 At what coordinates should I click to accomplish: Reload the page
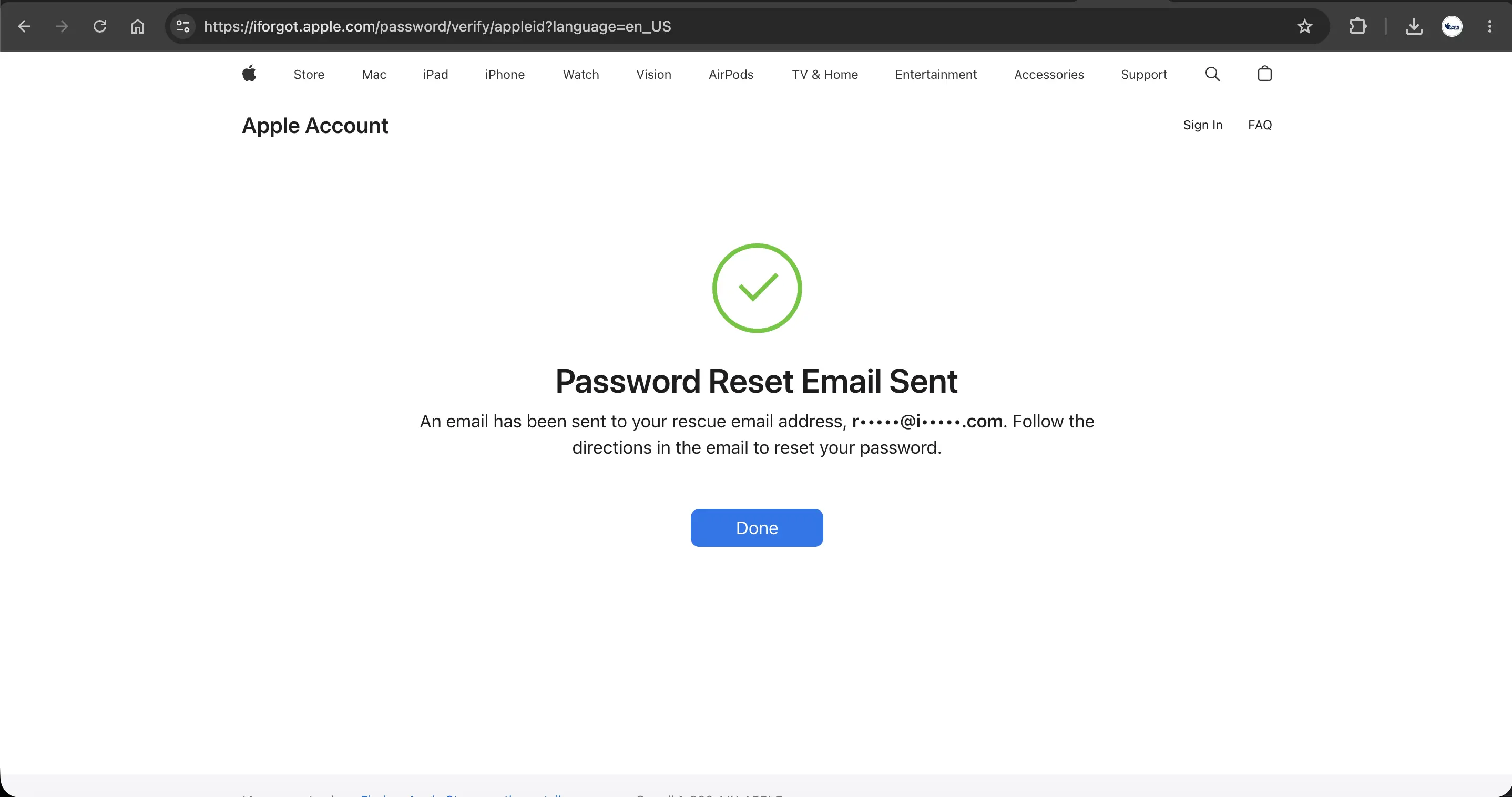pyautogui.click(x=100, y=26)
